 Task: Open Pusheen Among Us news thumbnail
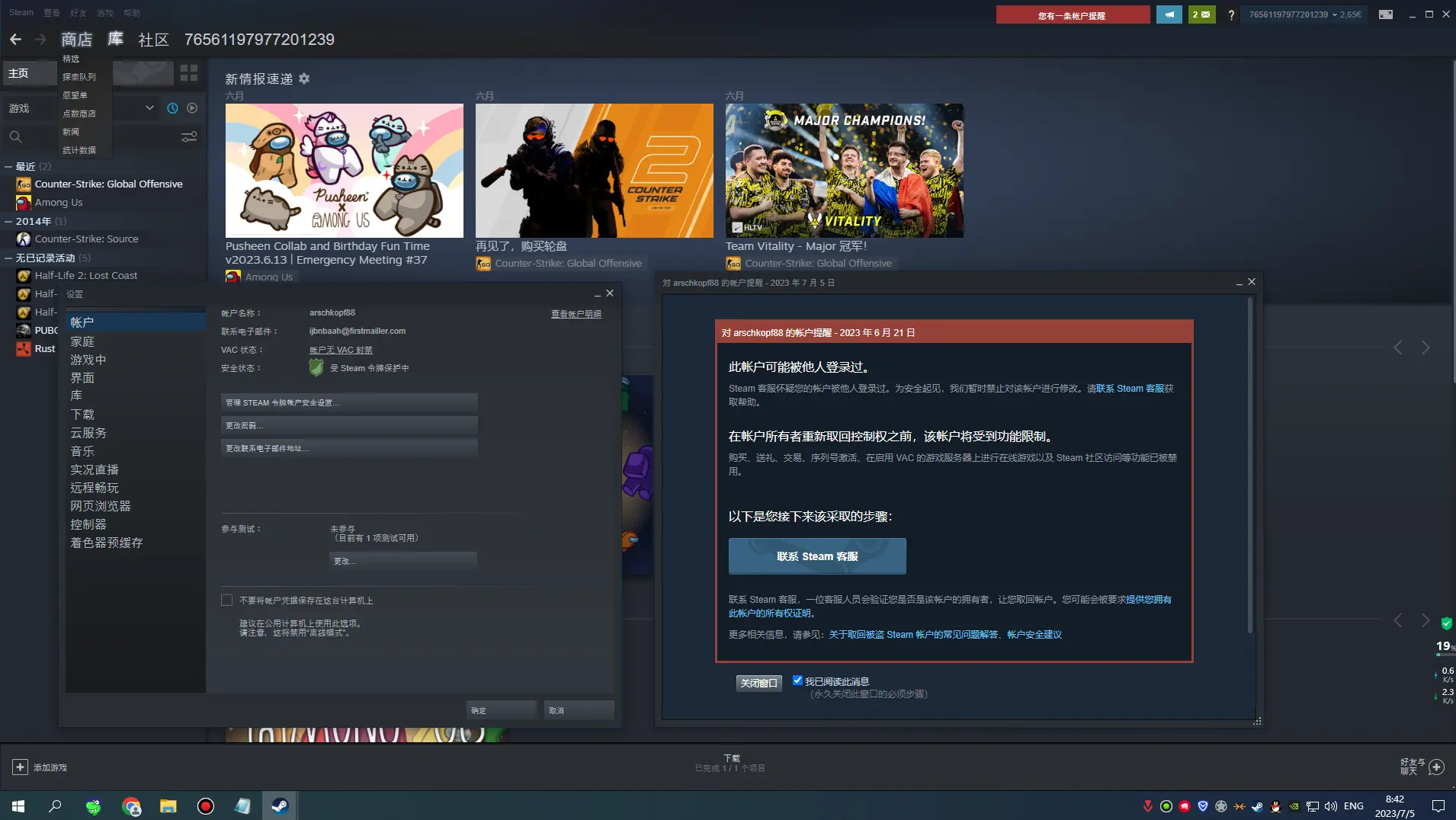345,171
